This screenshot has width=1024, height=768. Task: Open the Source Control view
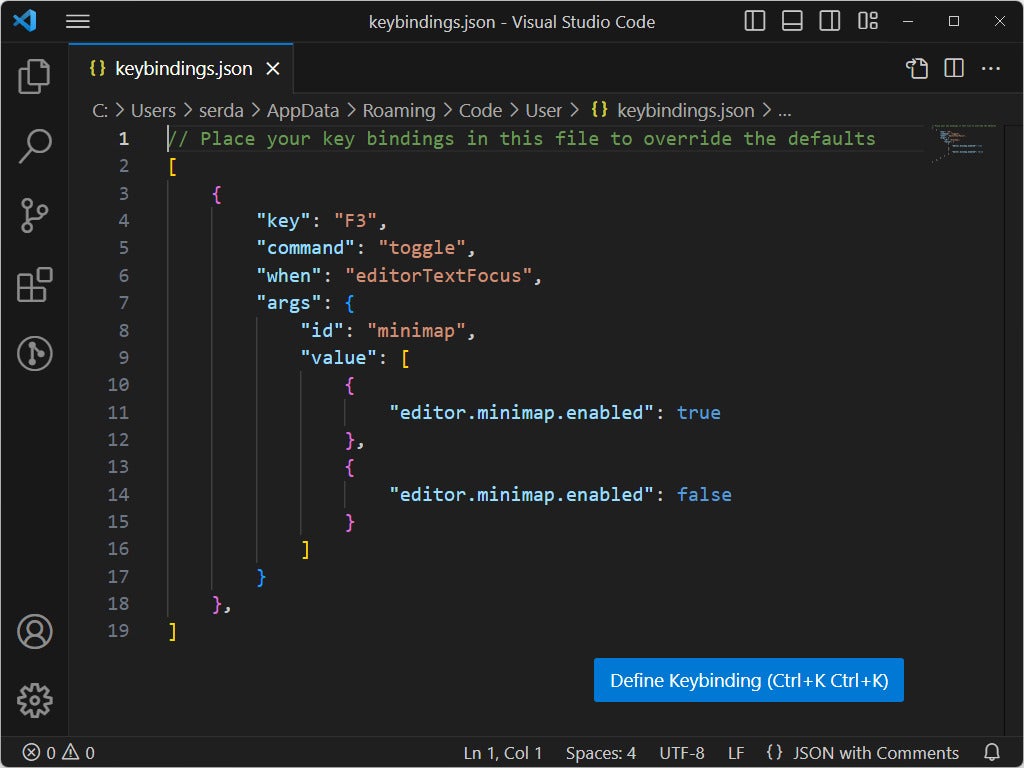(34, 216)
